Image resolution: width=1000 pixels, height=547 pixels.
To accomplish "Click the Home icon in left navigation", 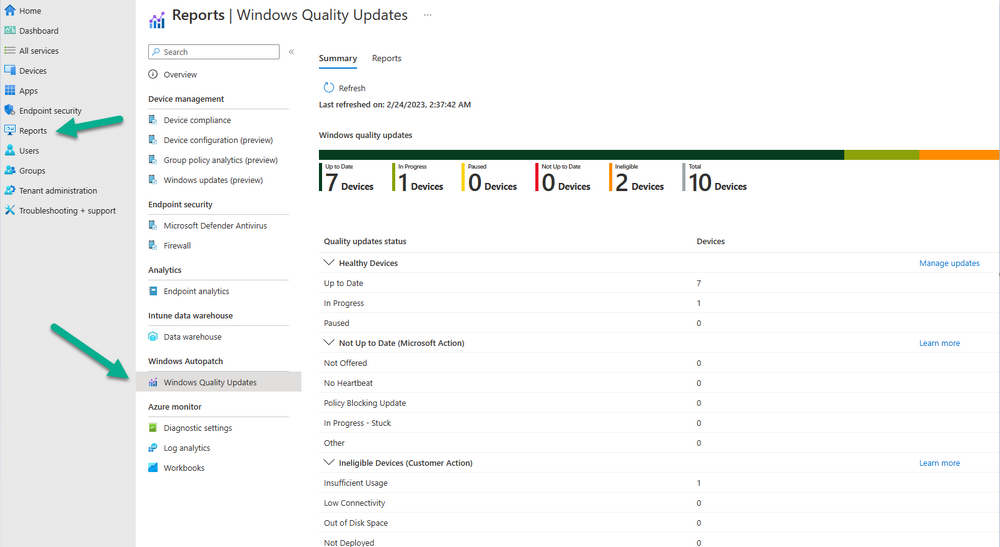I will click(10, 10).
